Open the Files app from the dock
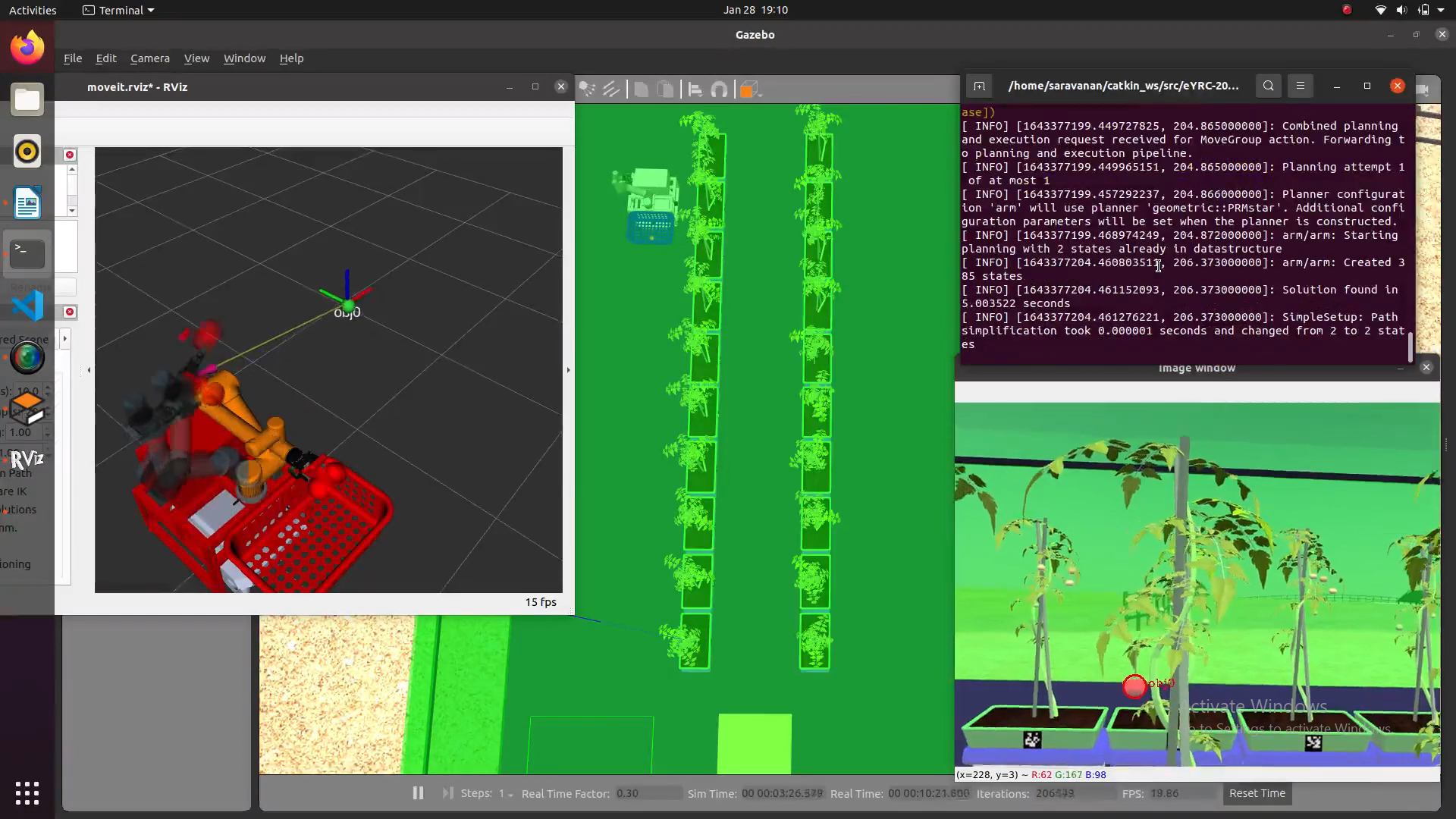The height and width of the screenshot is (819, 1456). tap(27, 99)
